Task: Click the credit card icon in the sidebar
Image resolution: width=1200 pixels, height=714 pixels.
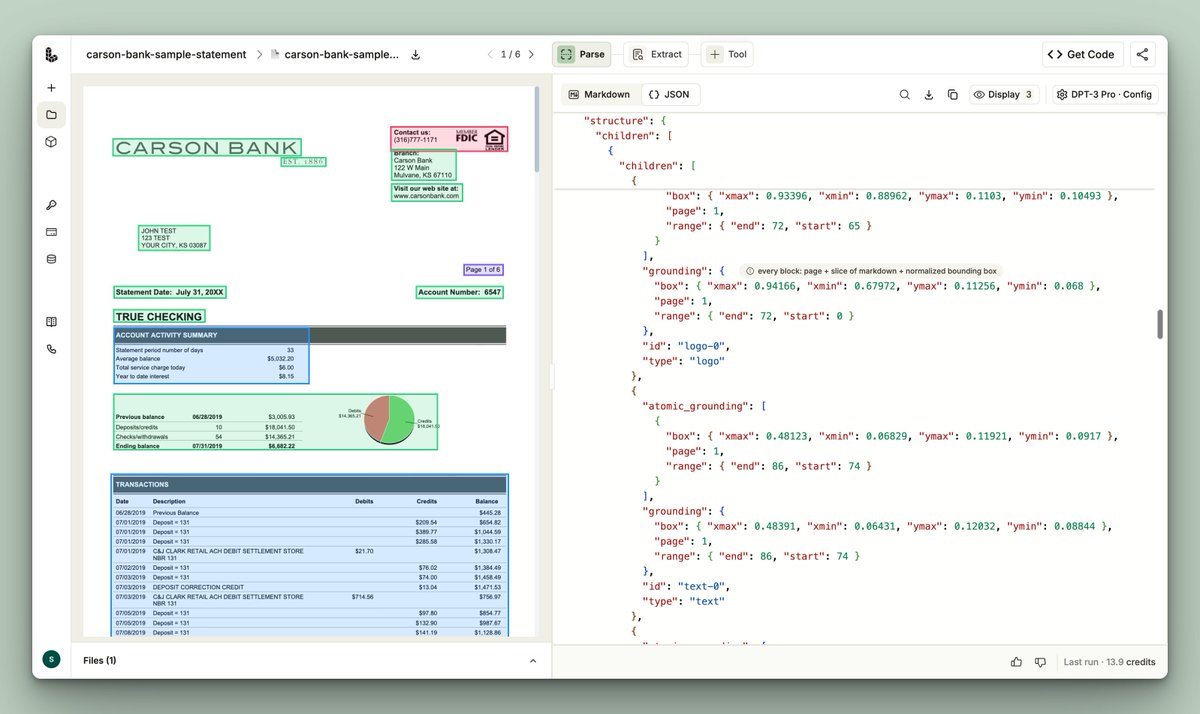Action: (51, 232)
